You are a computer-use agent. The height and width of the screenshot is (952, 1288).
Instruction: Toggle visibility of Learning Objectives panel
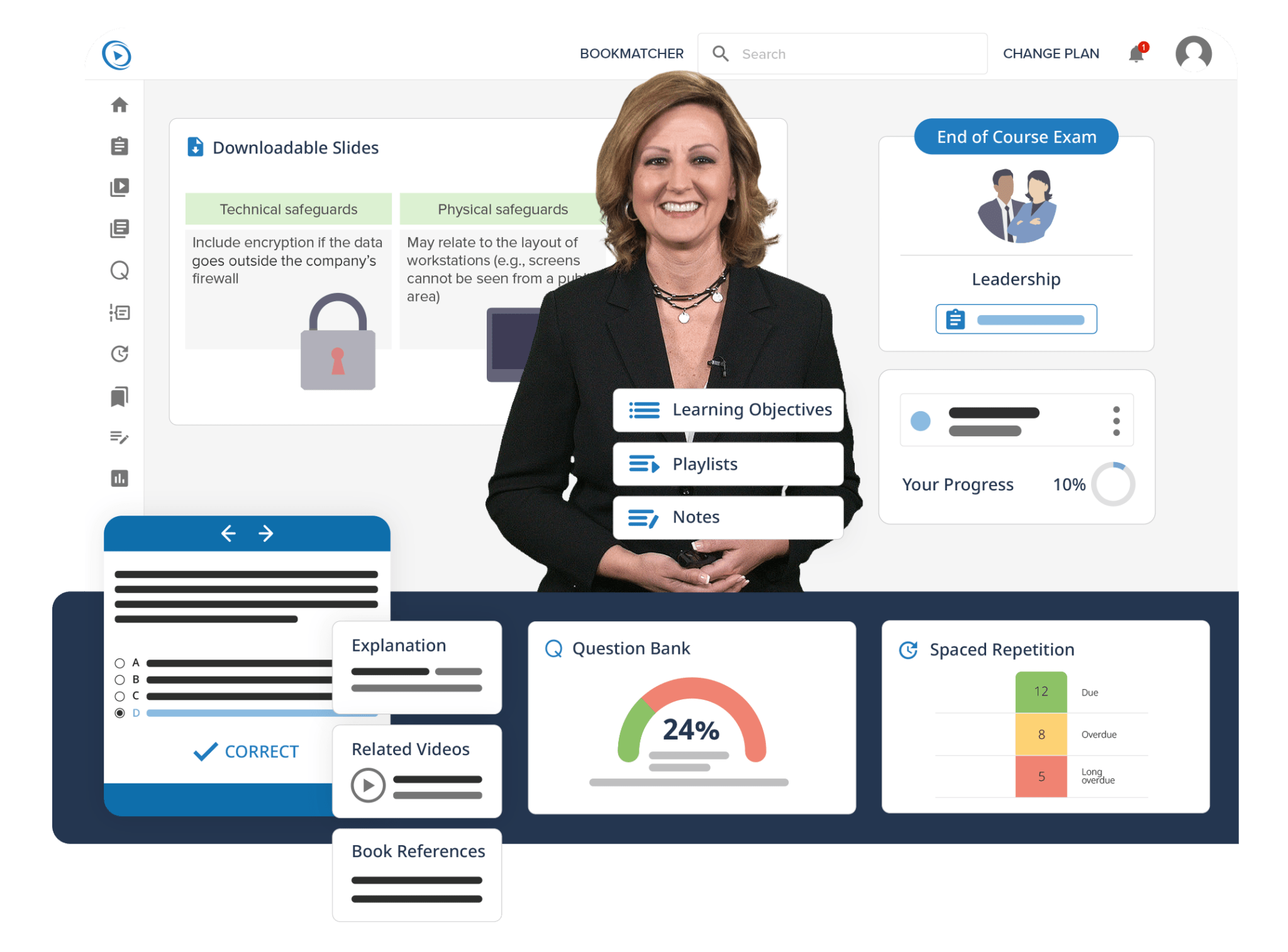714,407
